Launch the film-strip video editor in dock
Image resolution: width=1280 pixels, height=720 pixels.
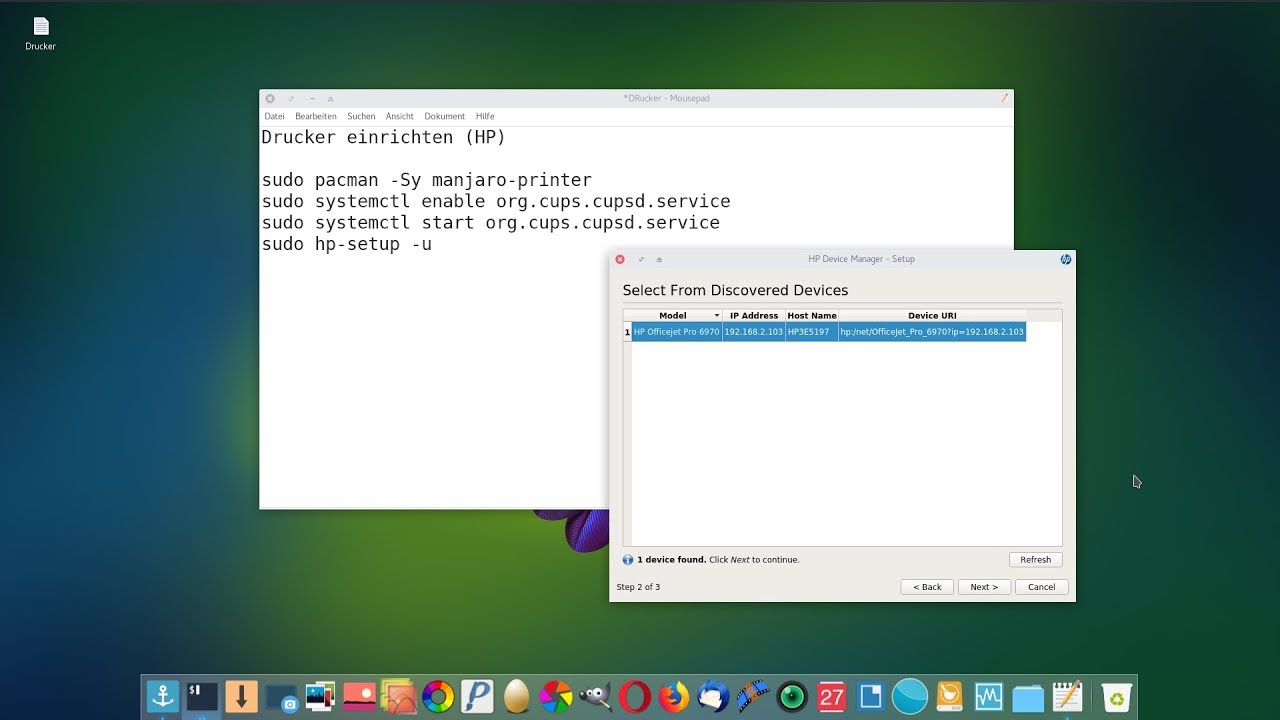coord(752,696)
